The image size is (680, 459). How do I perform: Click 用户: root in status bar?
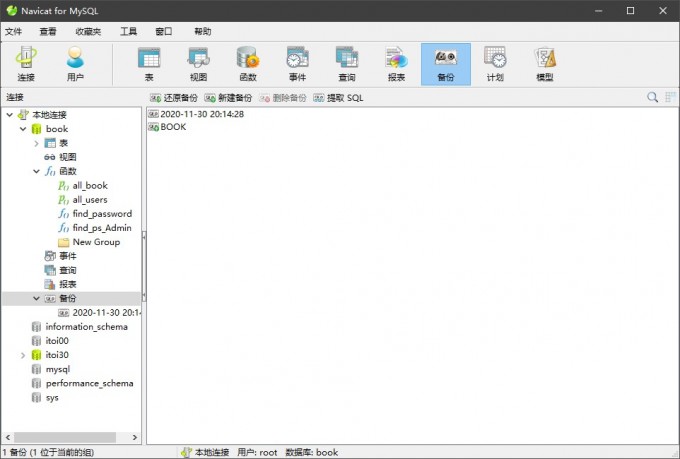coord(257,452)
